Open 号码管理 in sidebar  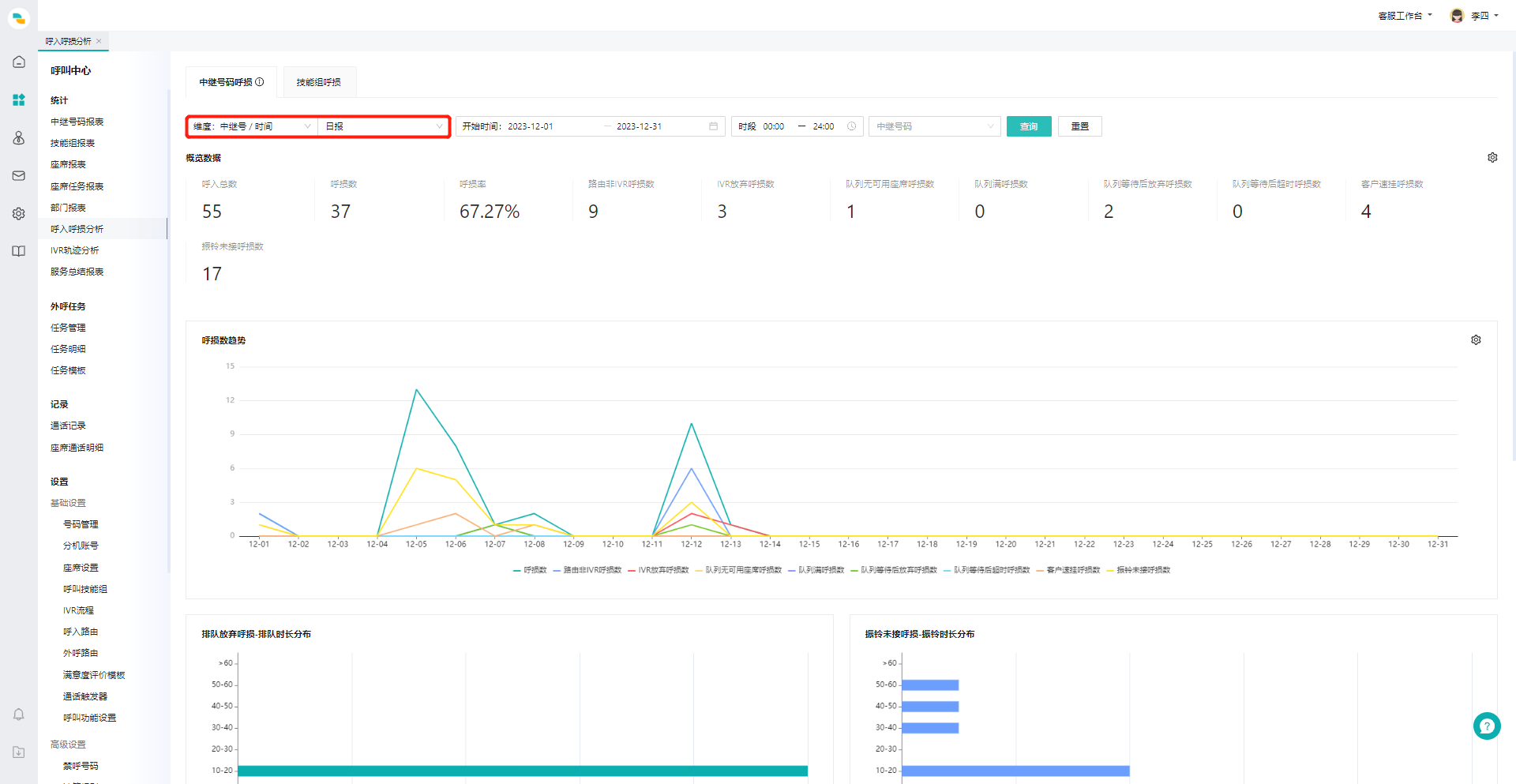point(81,524)
